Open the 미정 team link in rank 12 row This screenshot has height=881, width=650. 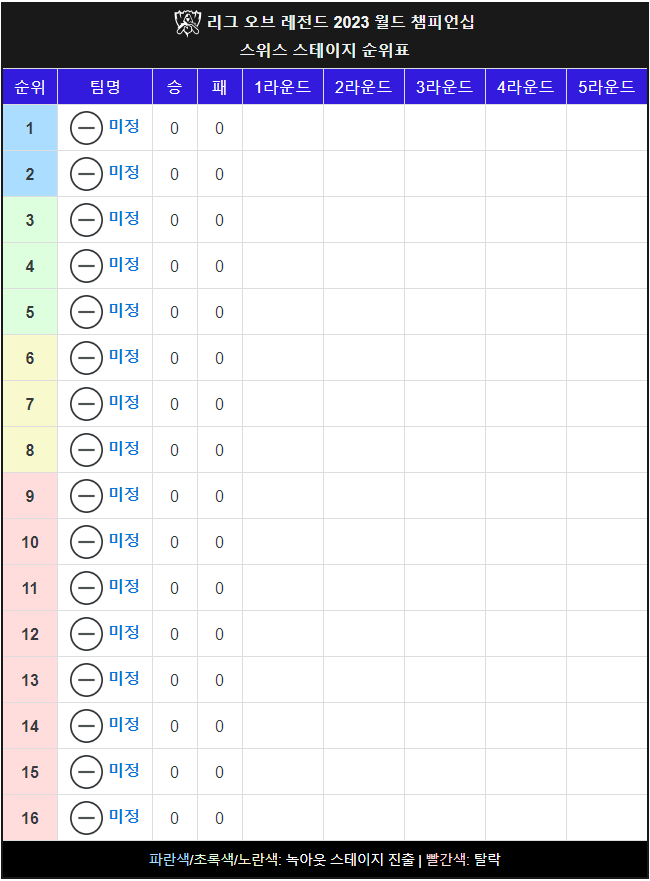[x=124, y=632]
